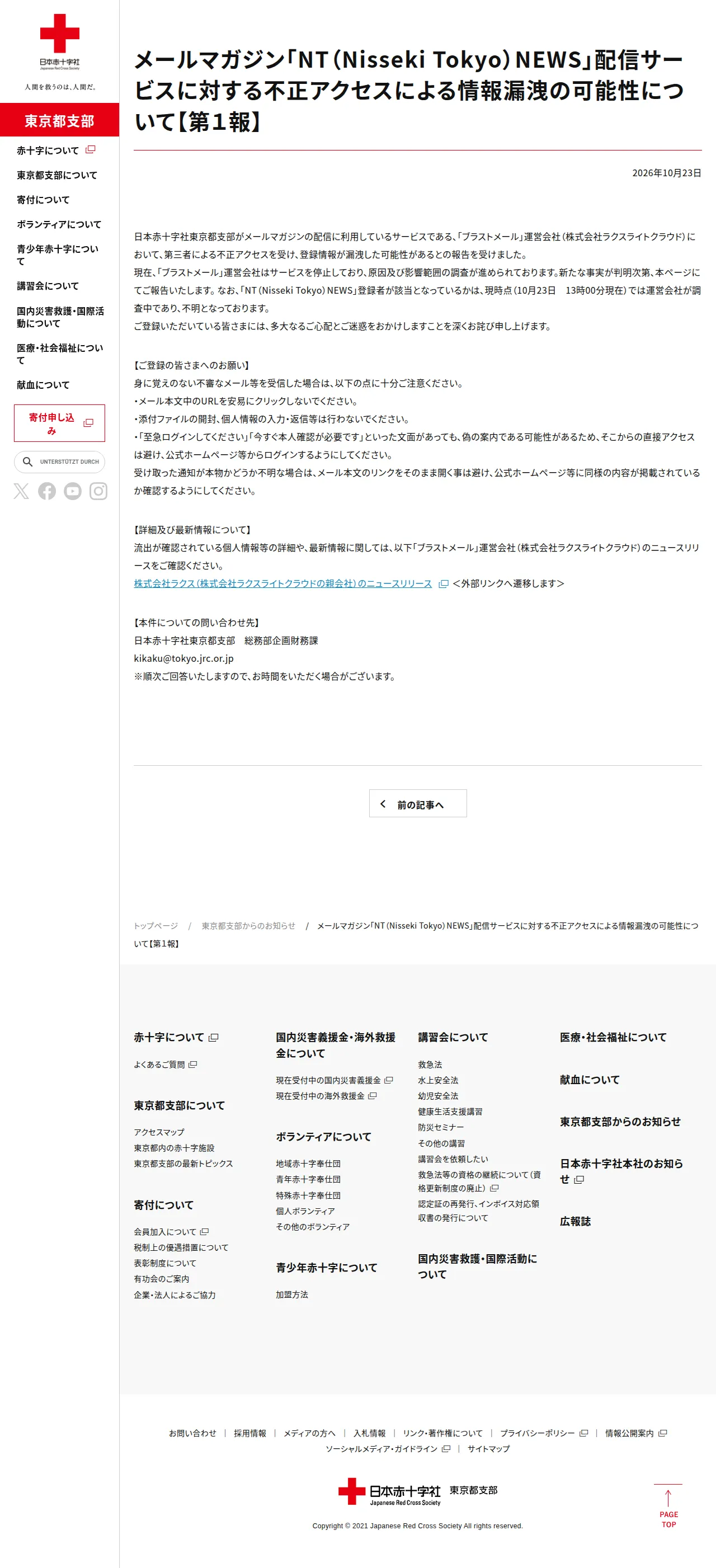The width and height of the screenshot is (716, 1568).
Task: Open the Instagram social icon
Action: click(98, 491)
